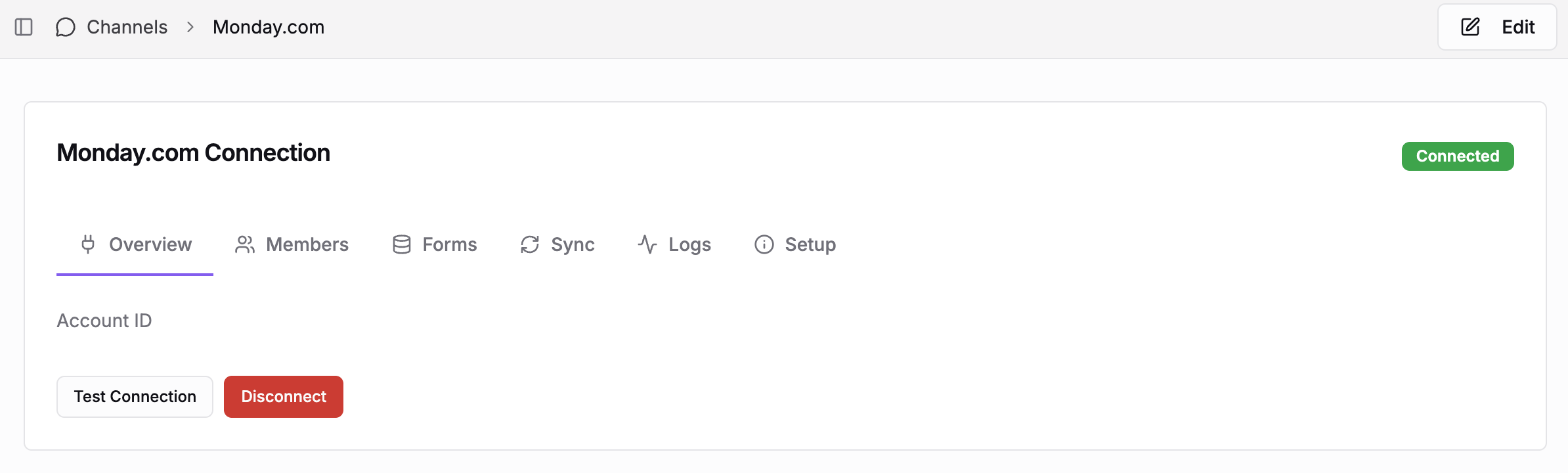Screen dimensions: 1568x473
Task: Click the info icon next to Setup
Action: [764, 244]
